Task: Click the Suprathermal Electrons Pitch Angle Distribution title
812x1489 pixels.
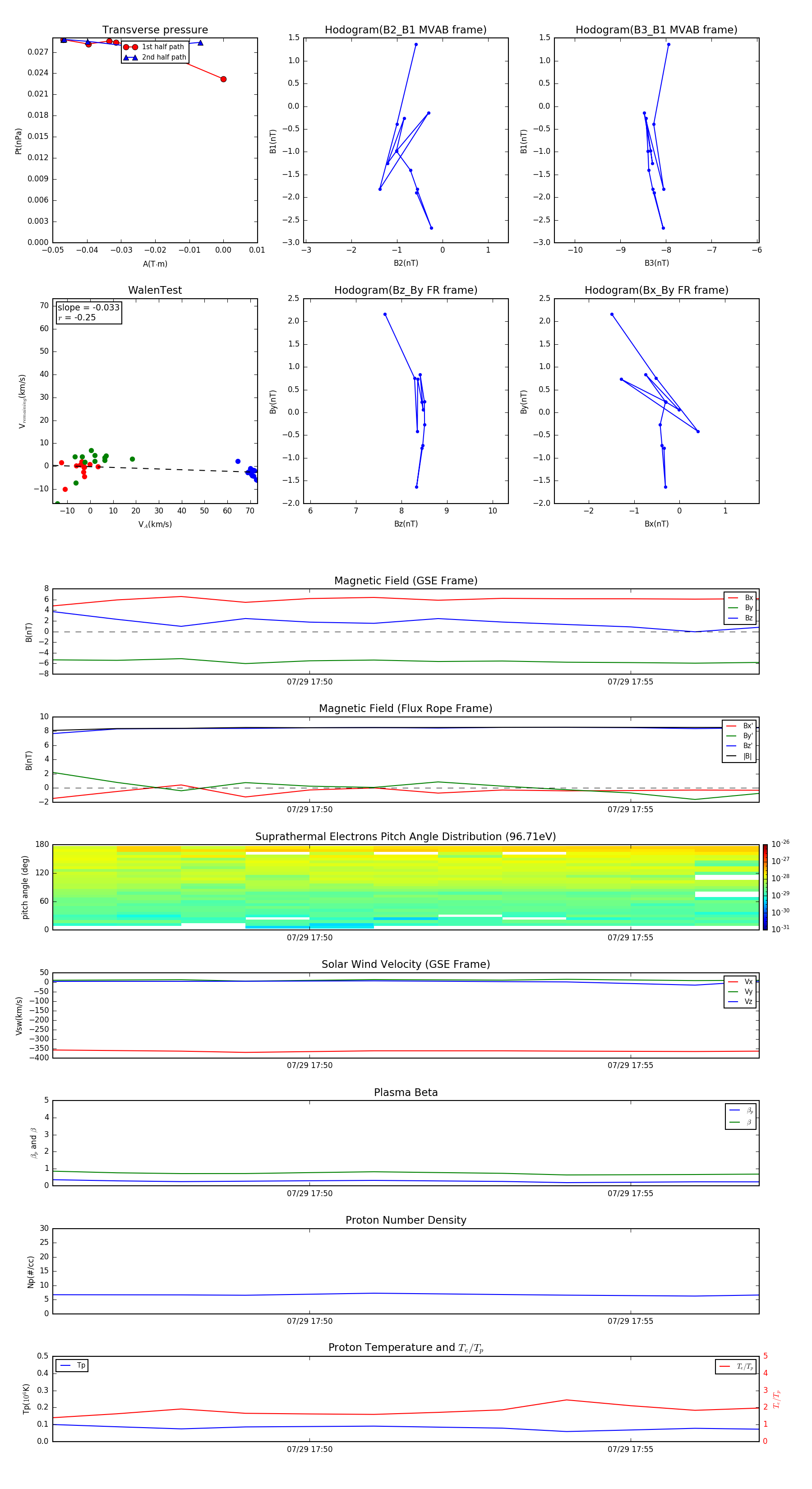Action: point(406,837)
